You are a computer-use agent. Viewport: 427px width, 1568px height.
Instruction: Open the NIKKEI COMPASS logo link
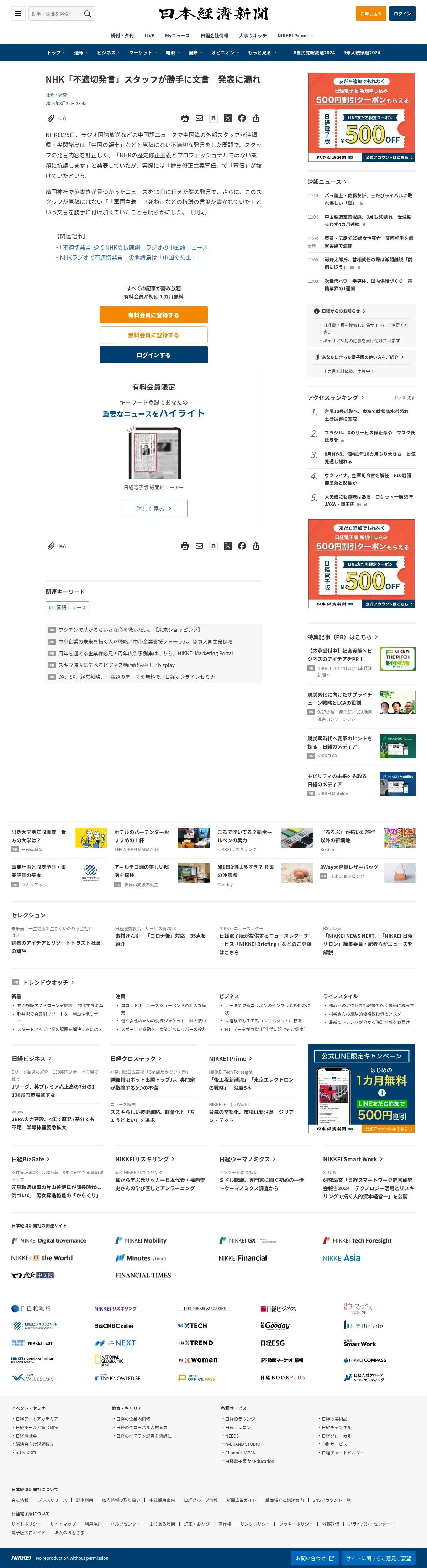[364, 1360]
